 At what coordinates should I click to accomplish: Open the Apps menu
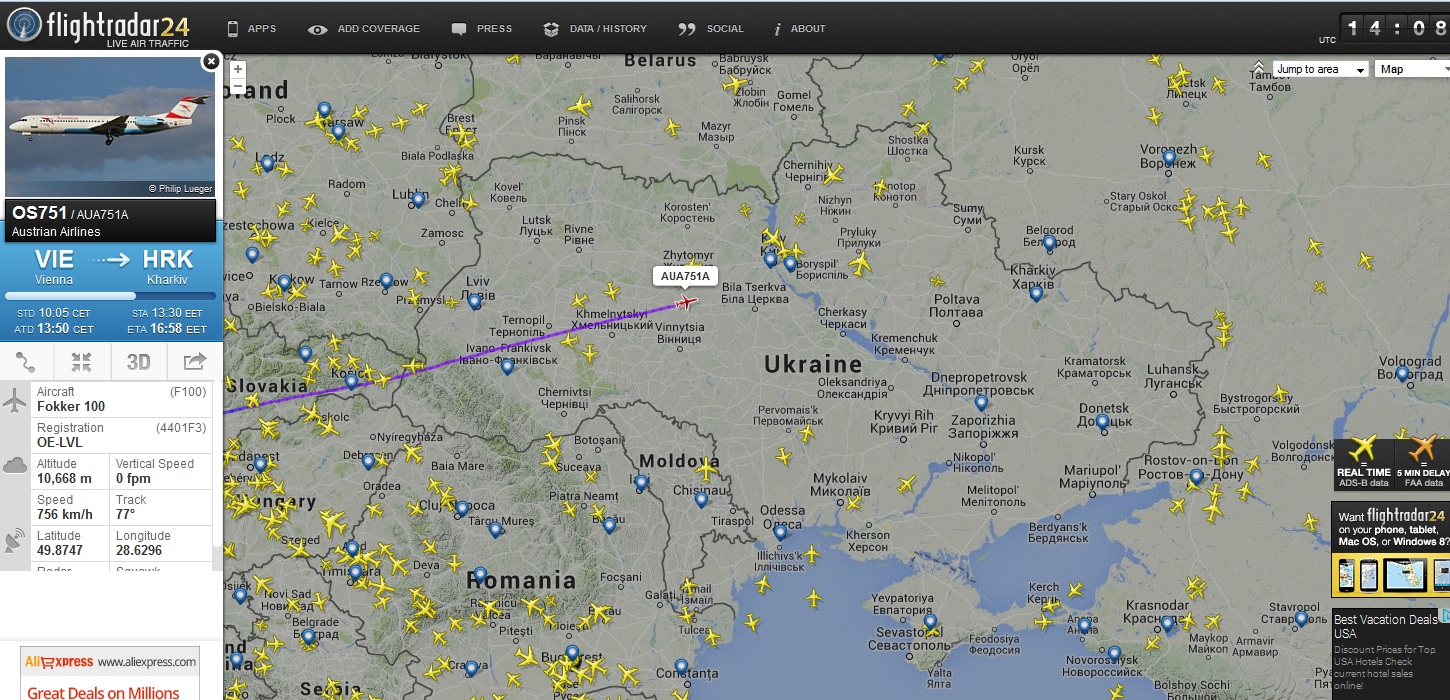point(251,29)
